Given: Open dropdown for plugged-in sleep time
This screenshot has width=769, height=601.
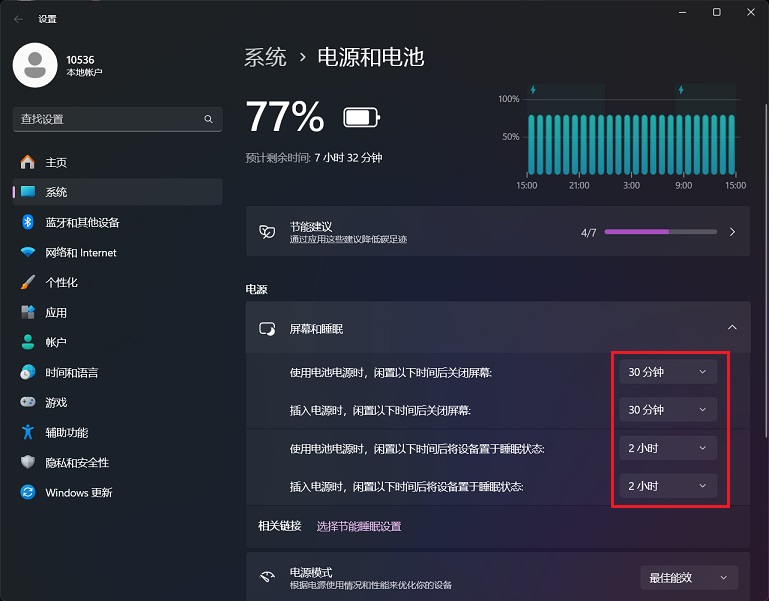Looking at the screenshot, I should (668, 486).
